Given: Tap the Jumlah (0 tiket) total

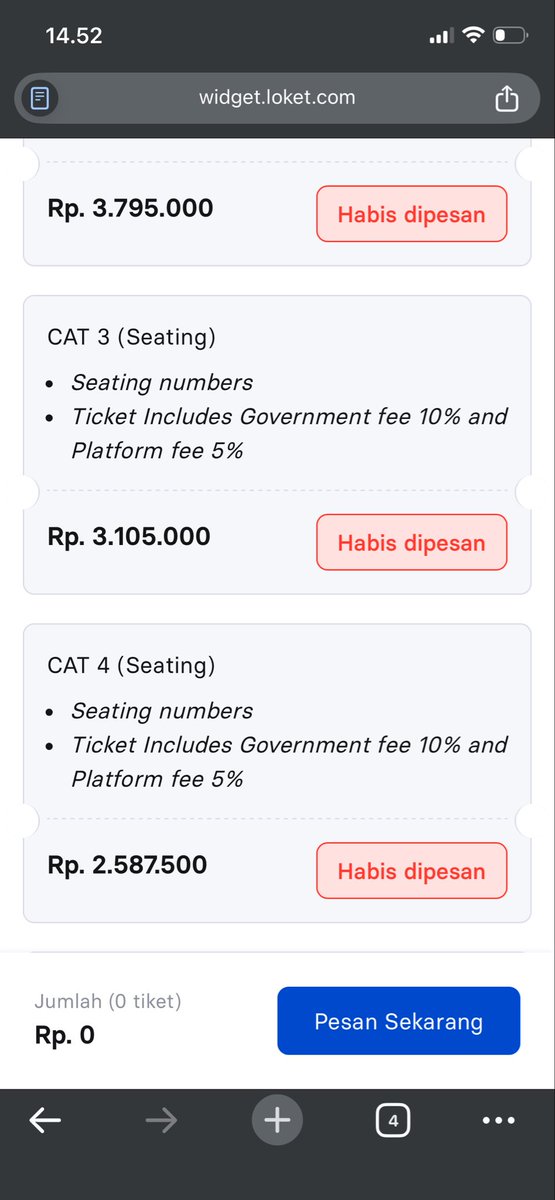Looking at the screenshot, I should point(108,1001).
